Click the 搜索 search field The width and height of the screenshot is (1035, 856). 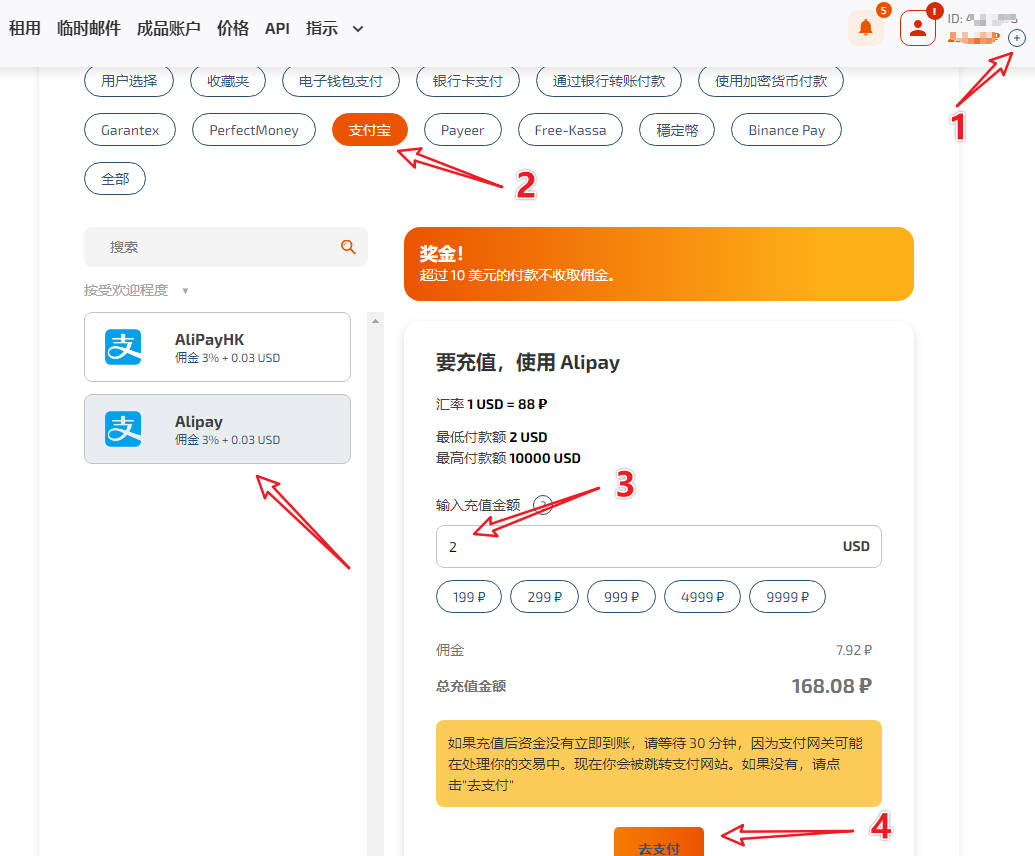click(226, 247)
